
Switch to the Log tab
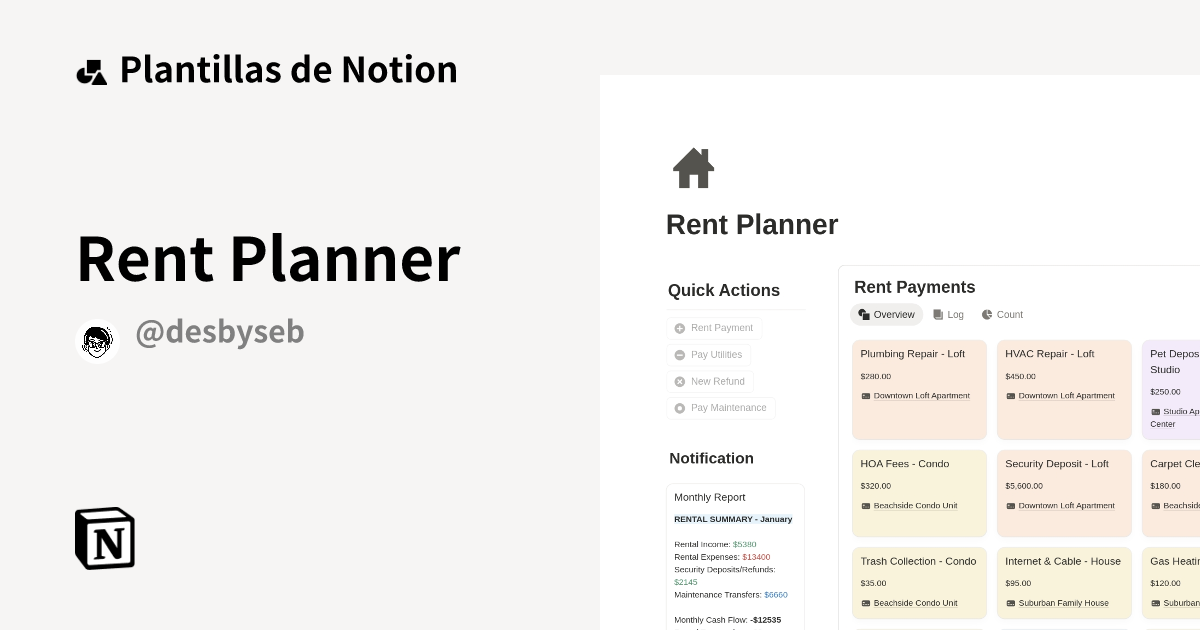pos(948,314)
